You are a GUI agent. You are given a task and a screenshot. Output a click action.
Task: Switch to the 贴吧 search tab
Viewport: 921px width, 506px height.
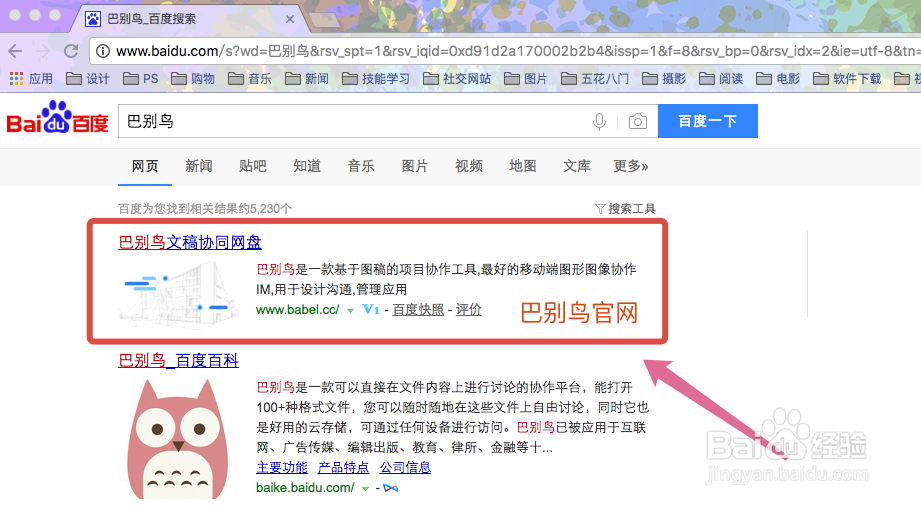tap(253, 166)
